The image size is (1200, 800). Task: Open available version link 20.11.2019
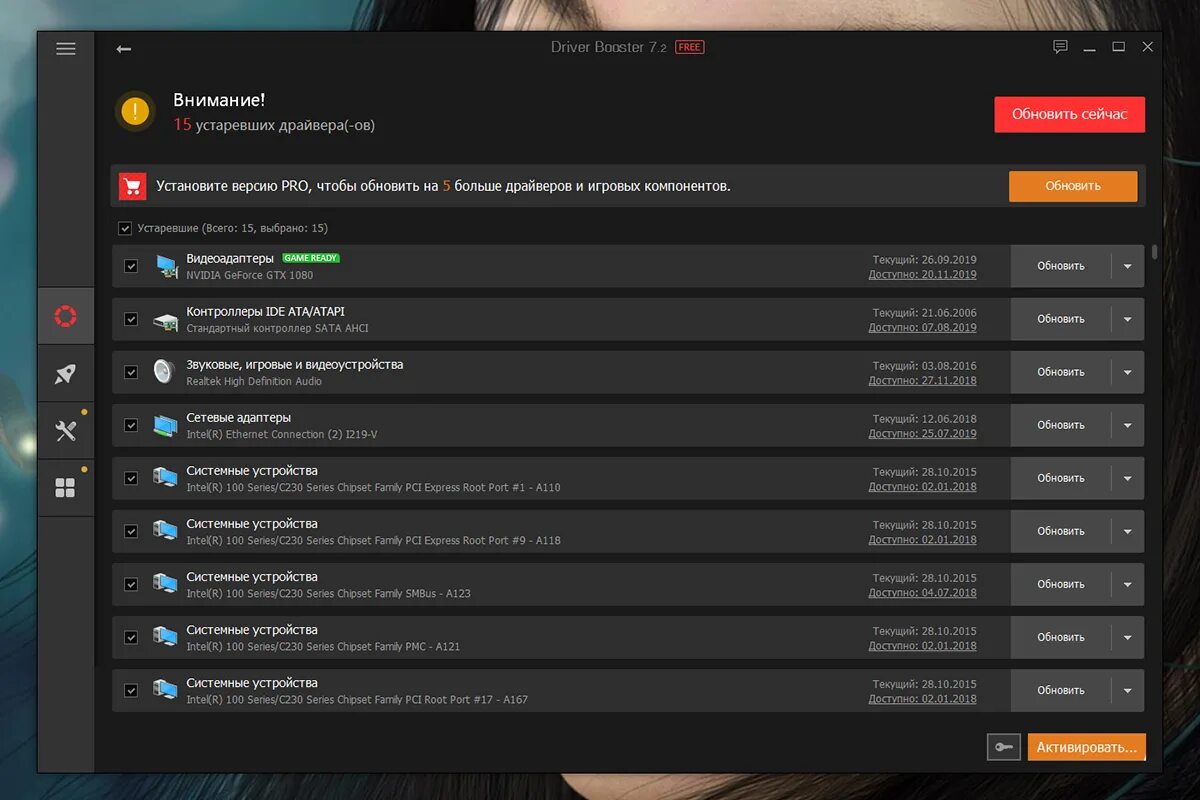(922, 275)
